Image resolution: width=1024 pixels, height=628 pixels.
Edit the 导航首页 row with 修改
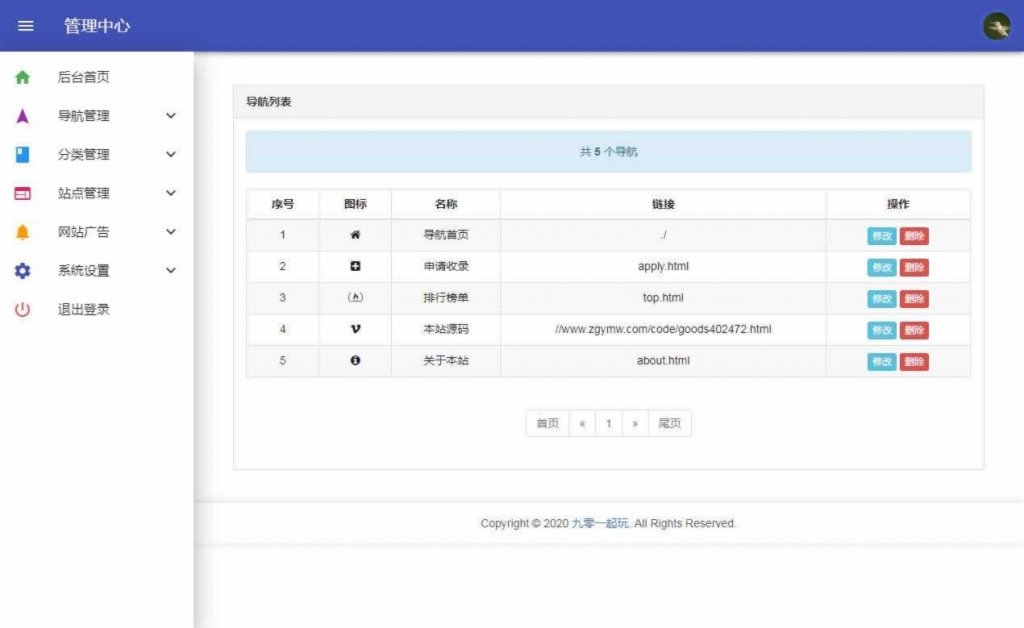882,236
